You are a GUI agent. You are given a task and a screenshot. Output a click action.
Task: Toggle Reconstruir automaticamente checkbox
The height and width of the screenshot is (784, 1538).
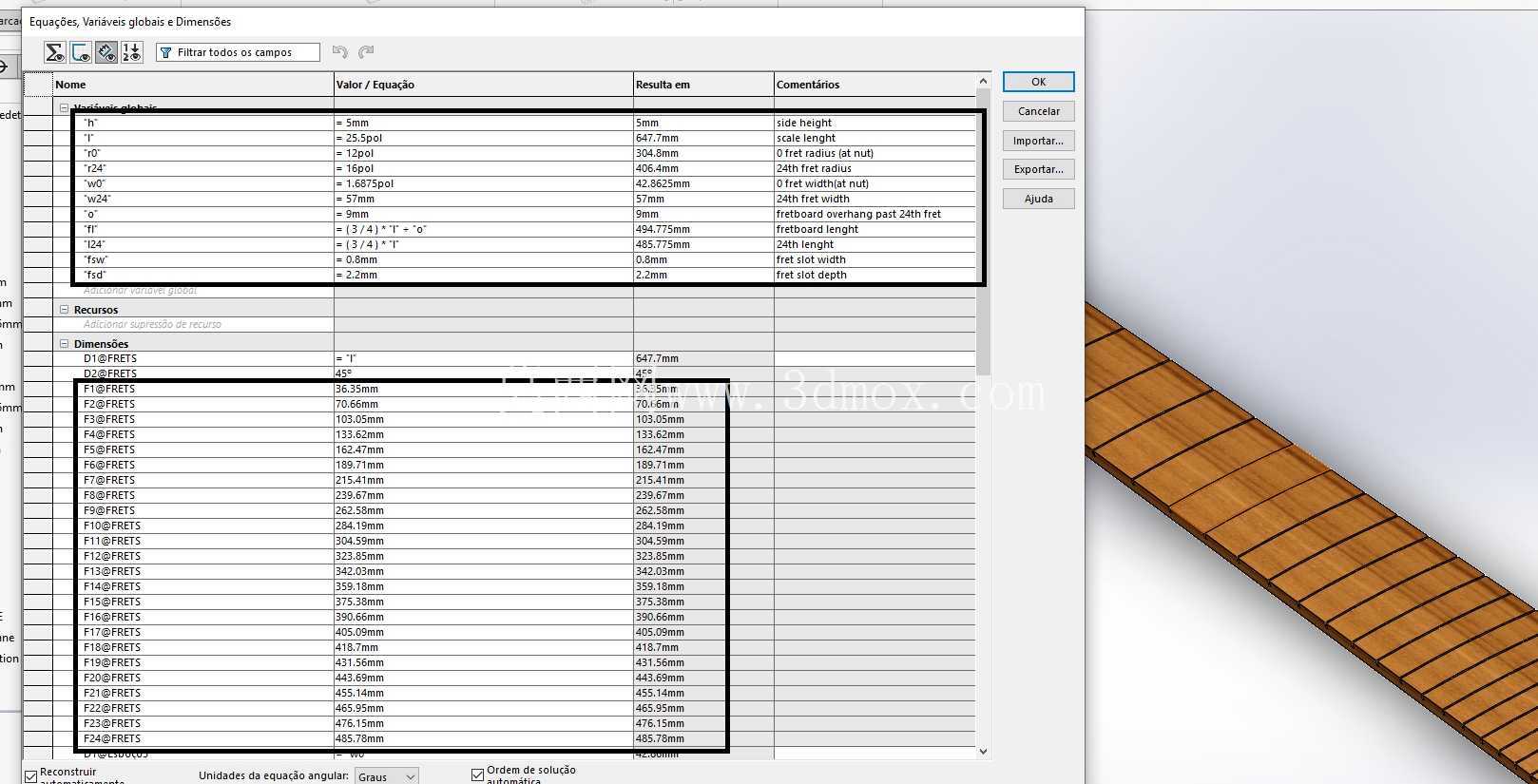31,775
